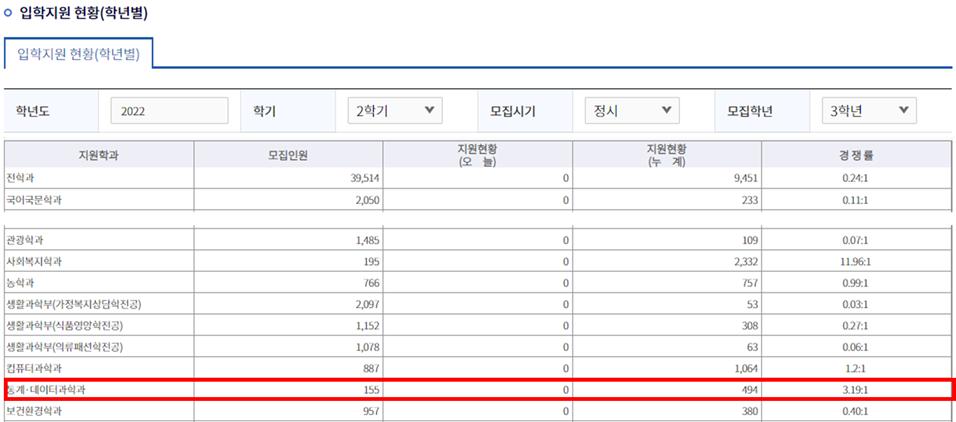Click the 학년도 input field showing 2022
Image resolution: width=956 pixels, height=422 pixels.
(x=169, y=111)
